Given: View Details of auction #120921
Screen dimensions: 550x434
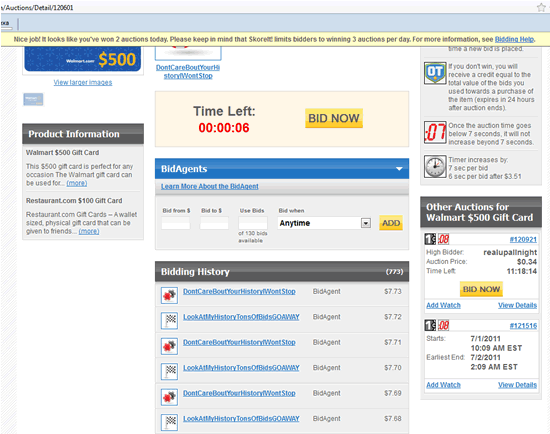Looking at the screenshot, I should tap(517, 305).
